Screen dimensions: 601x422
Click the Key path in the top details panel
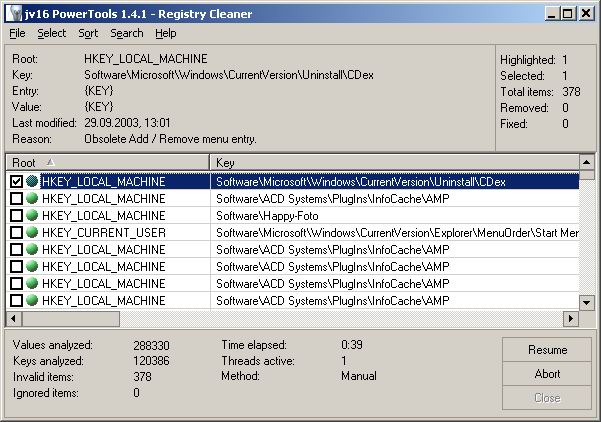tap(229, 75)
